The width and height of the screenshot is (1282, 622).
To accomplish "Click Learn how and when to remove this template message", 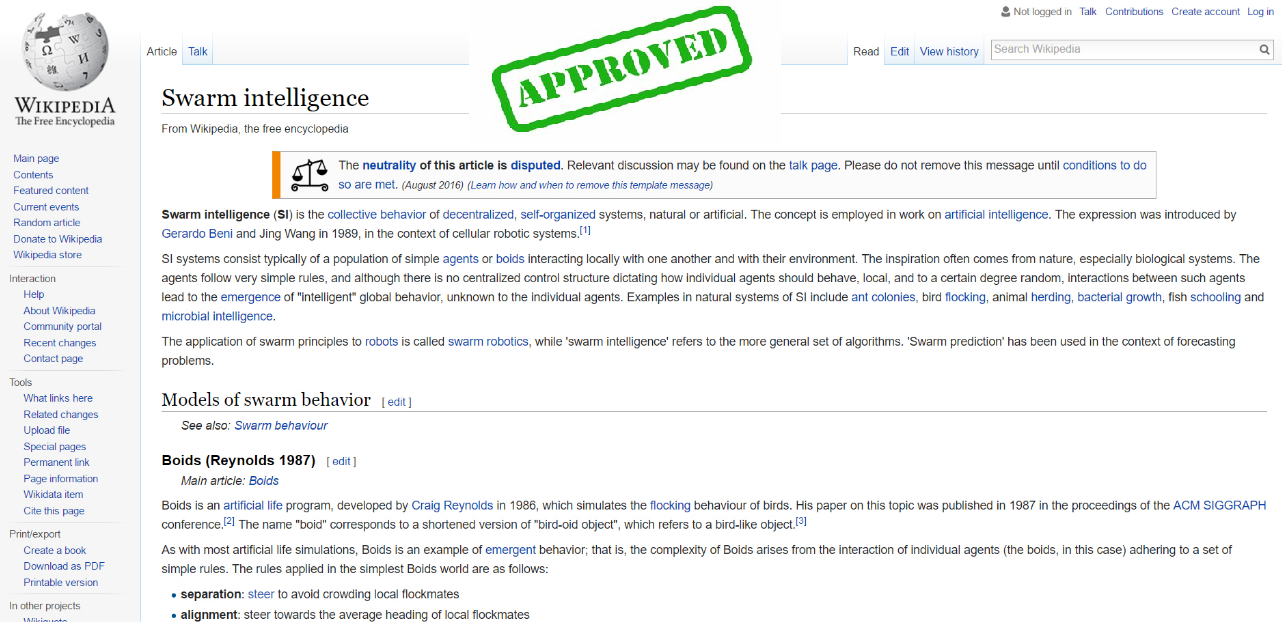I will click(x=590, y=185).
